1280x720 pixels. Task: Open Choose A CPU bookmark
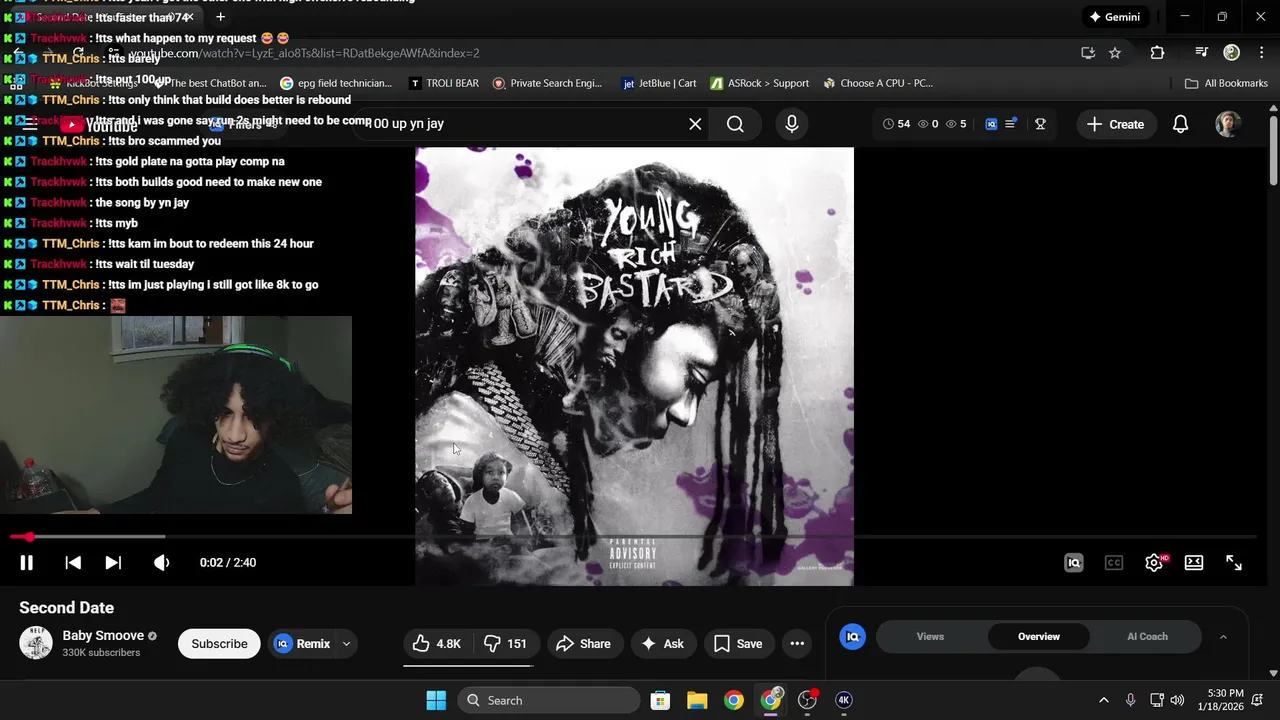click(878, 83)
